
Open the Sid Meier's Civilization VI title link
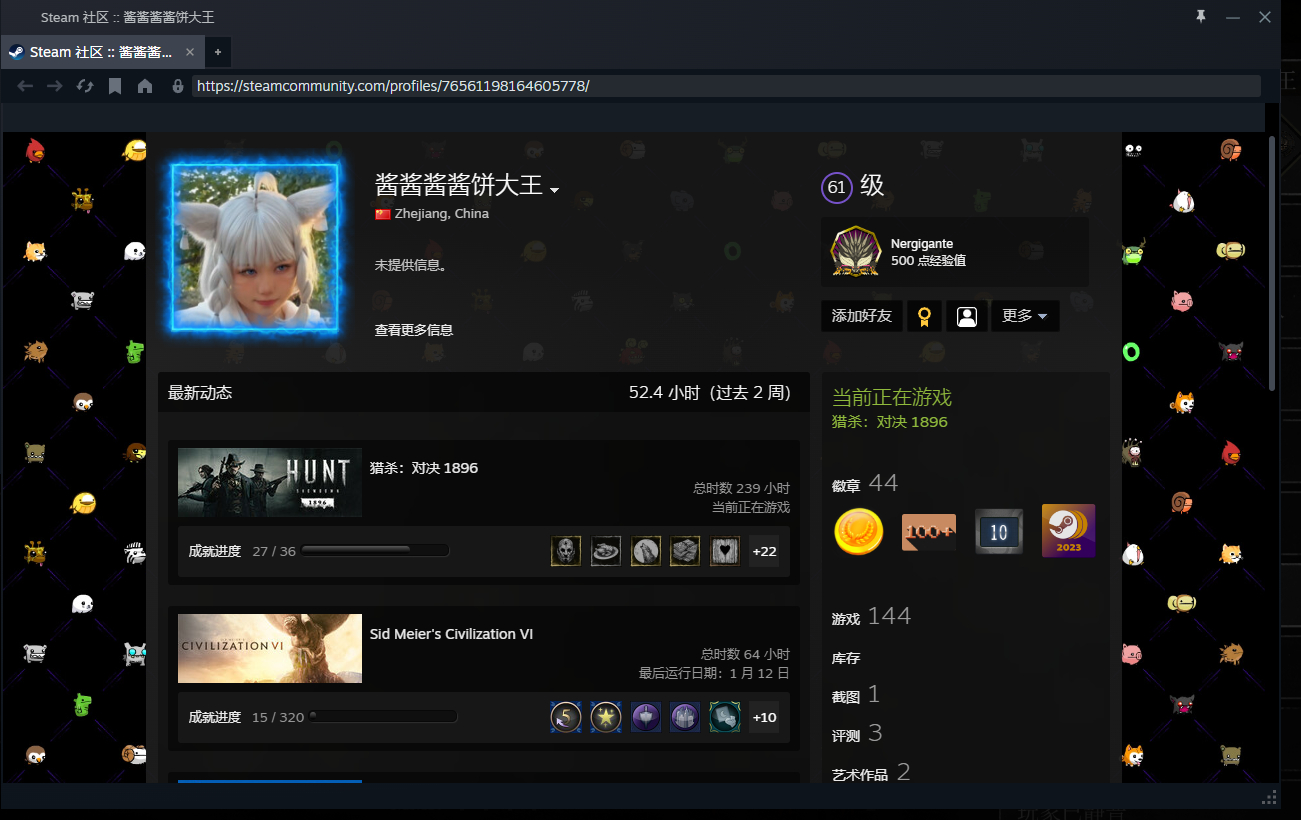point(451,634)
